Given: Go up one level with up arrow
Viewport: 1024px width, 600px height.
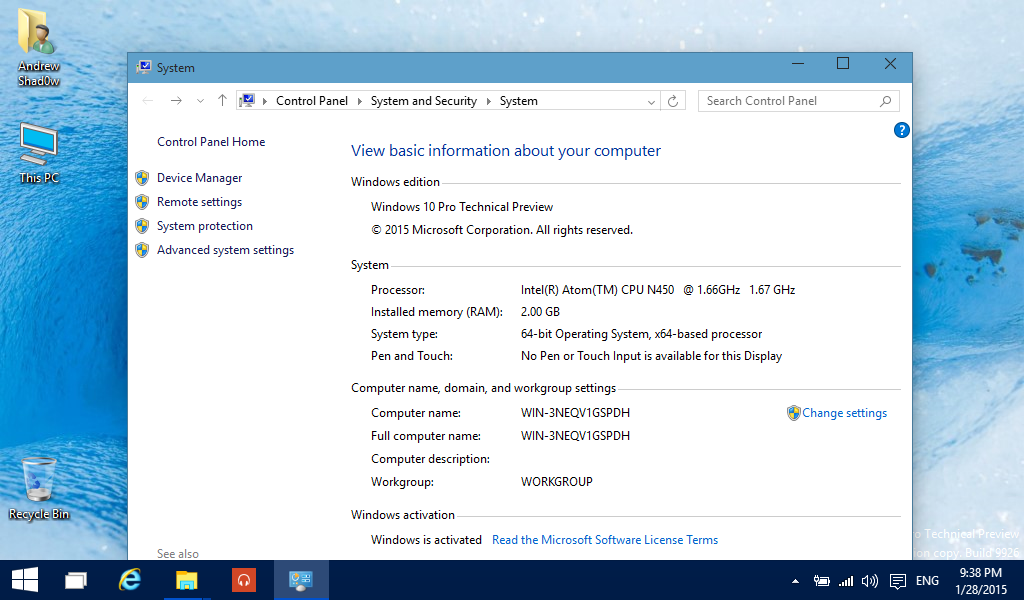Looking at the screenshot, I should point(222,101).
